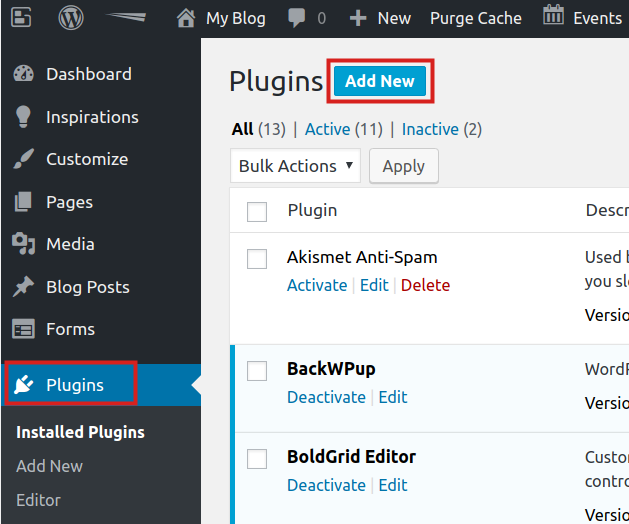This screenshot has width=629, height=524.
Task: Click the Customize paintbrush icon
Action: [24, 159]
